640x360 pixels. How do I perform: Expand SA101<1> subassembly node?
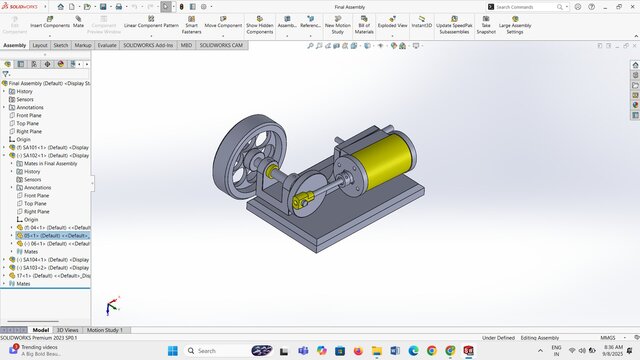click(4, 147)
